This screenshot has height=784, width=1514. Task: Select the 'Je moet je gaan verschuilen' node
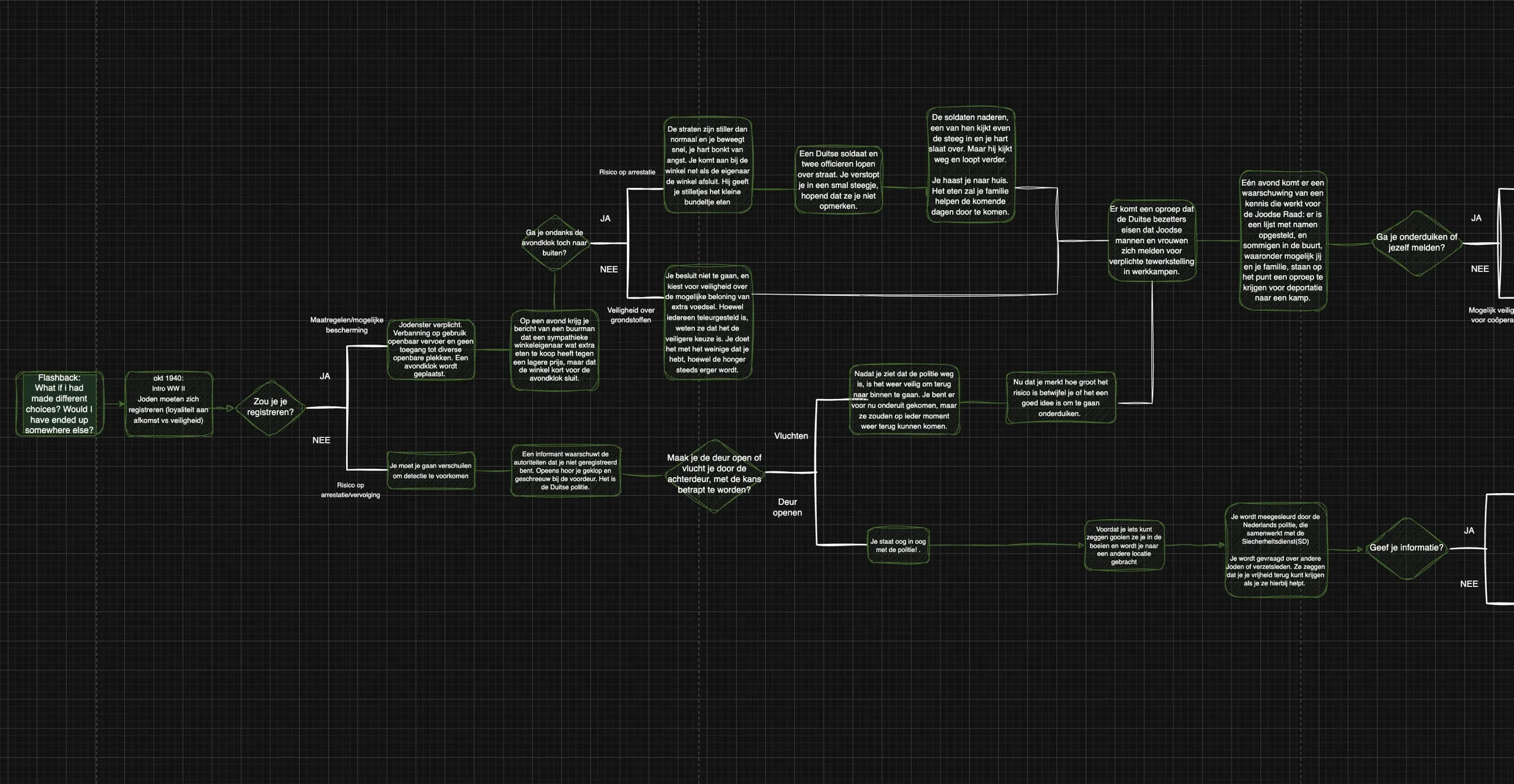pyautogui.click(x=431, y=471)
